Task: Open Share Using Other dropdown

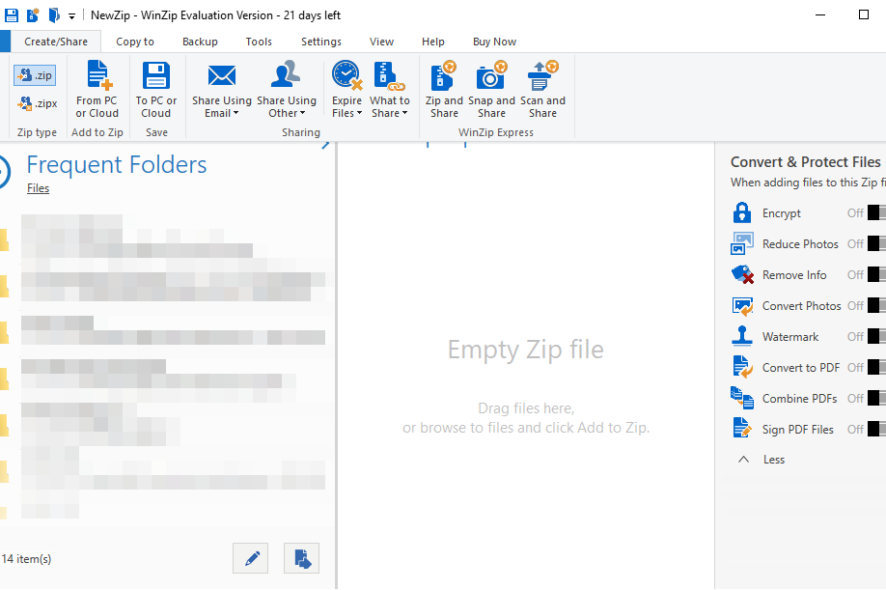Action: (286, 89)
